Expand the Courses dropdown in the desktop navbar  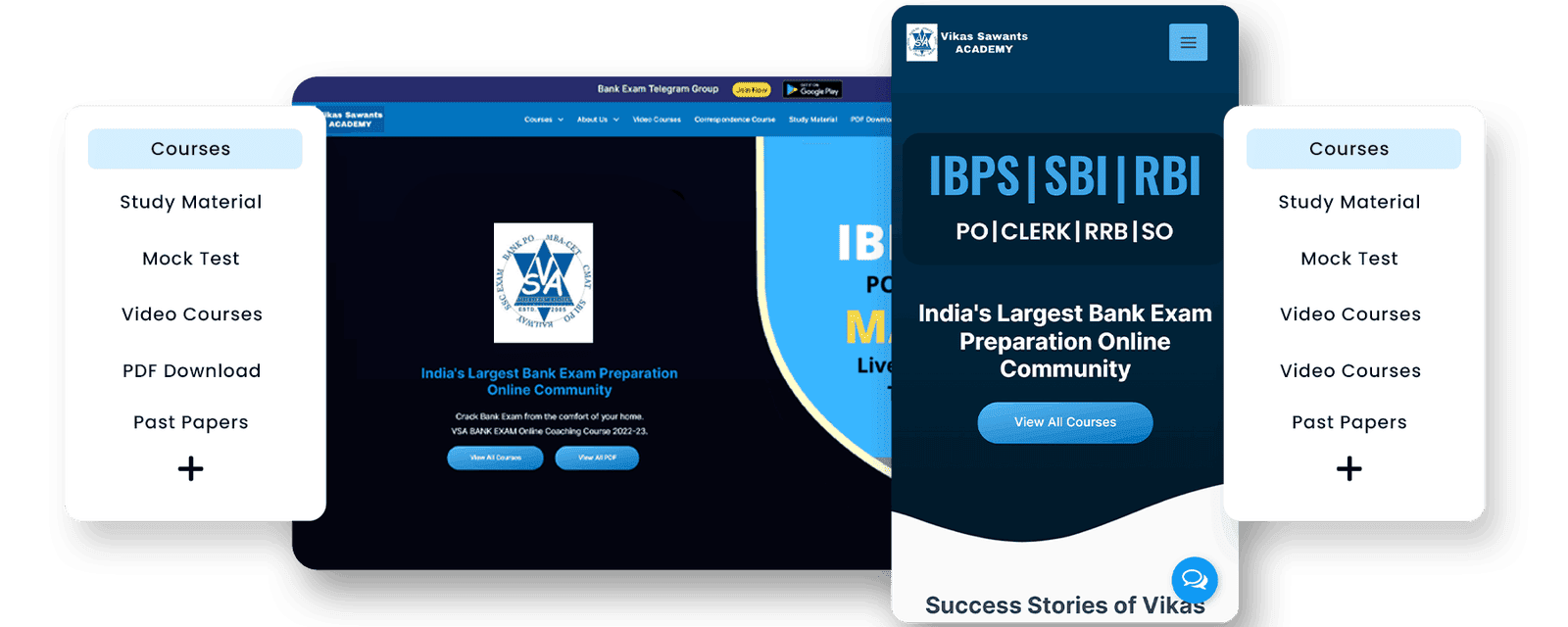pos(544,120)
